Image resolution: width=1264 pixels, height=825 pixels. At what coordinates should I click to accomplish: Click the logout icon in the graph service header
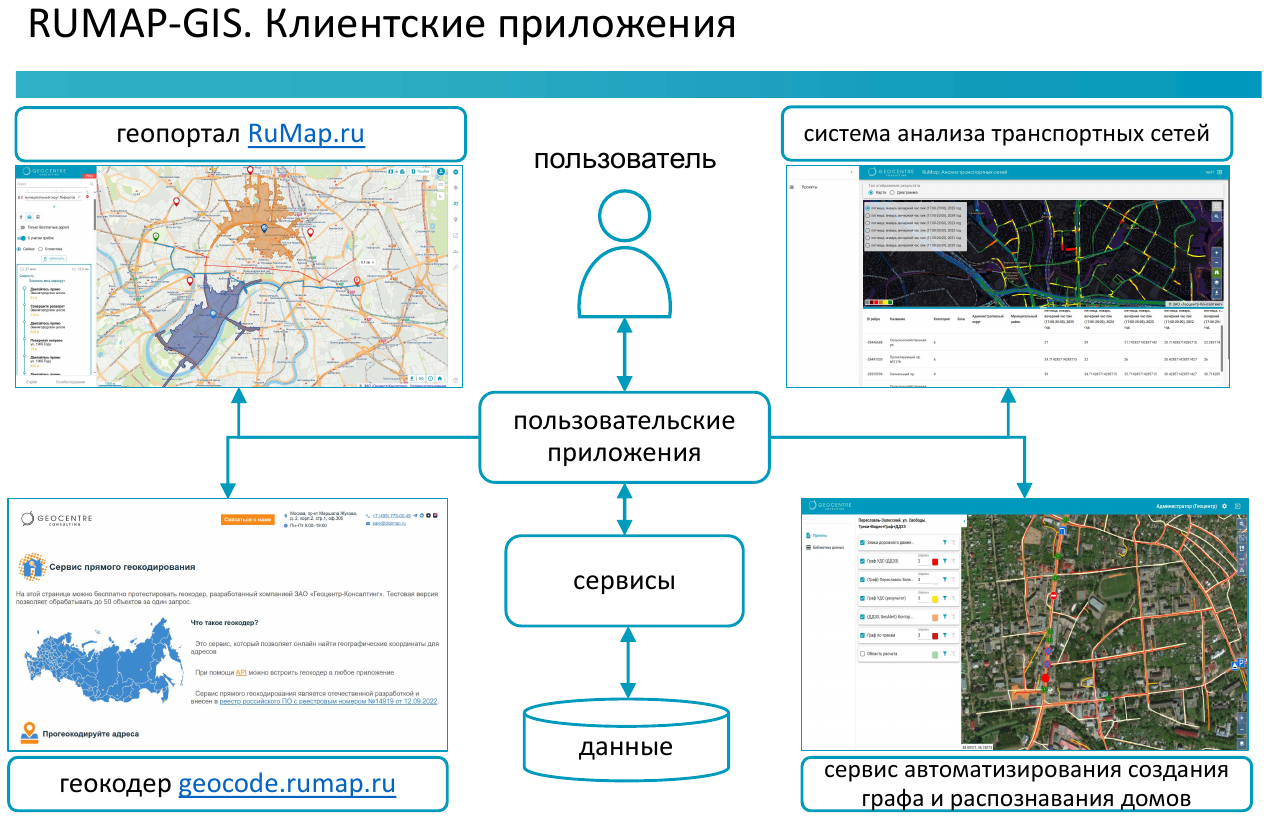[x=1237, y=506]
